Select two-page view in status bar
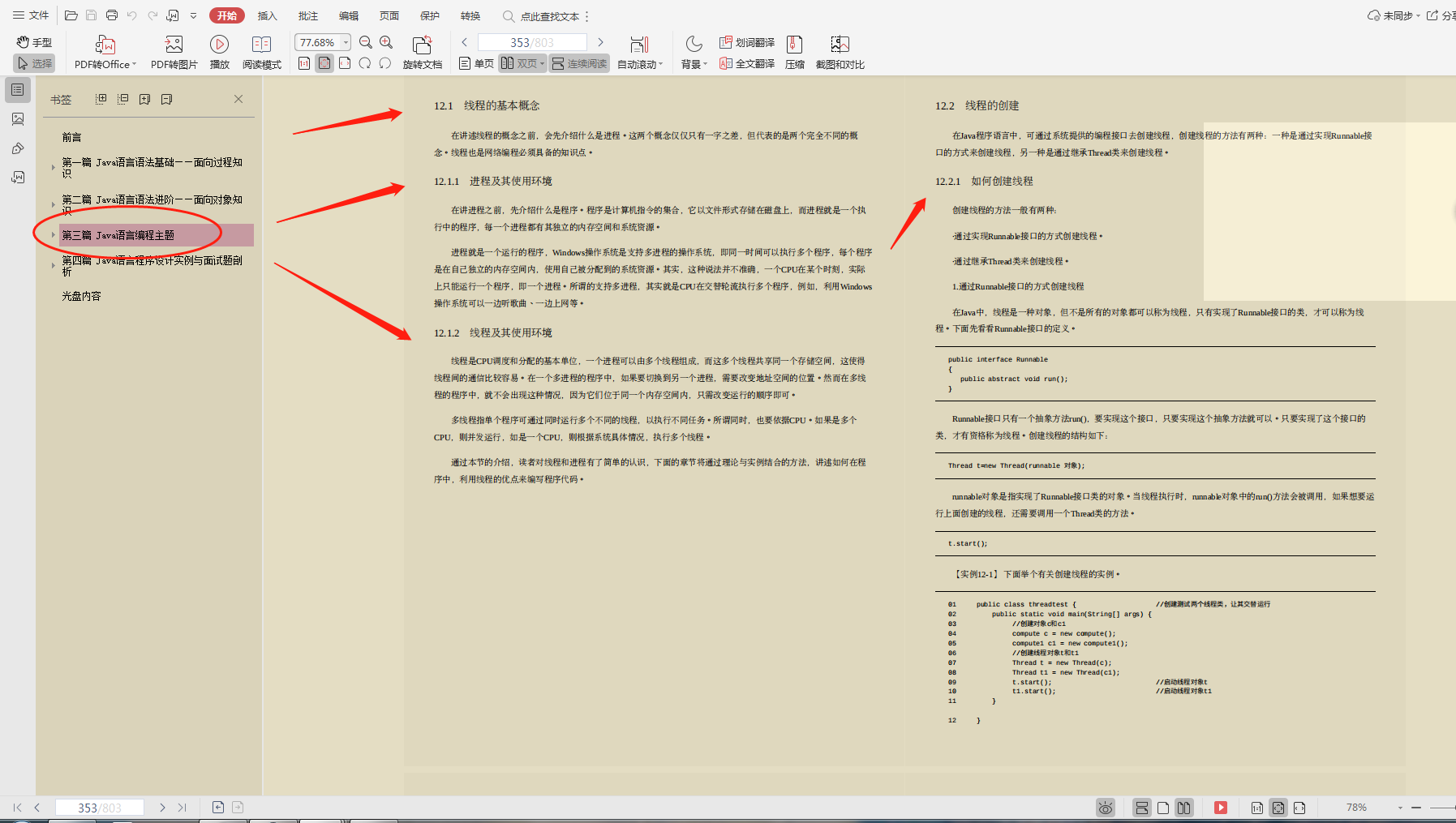This screenshot has width=1456, height=823. pyautogui.click(x=1184, y=808)
